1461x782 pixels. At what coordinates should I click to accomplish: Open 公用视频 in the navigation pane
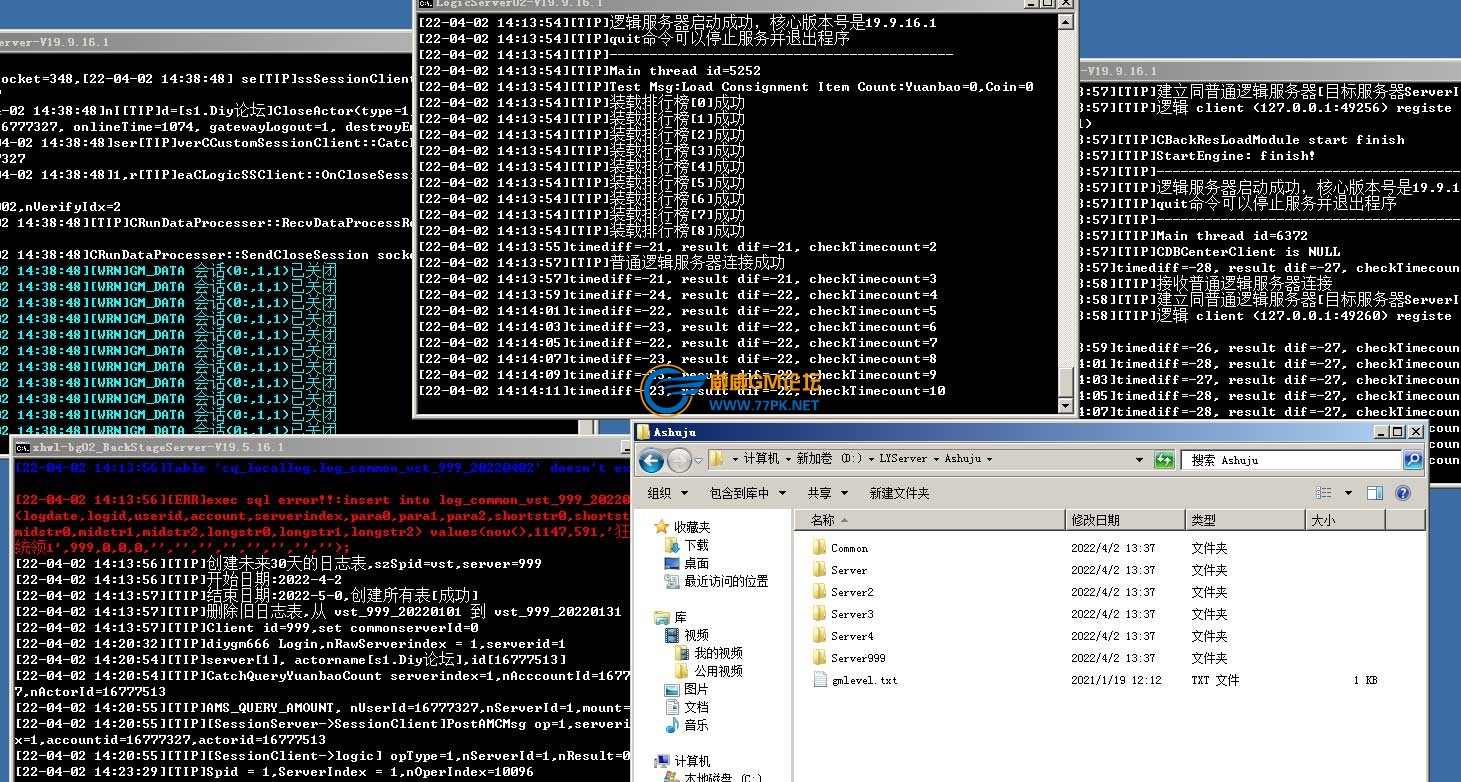click(x=718, y=671)
